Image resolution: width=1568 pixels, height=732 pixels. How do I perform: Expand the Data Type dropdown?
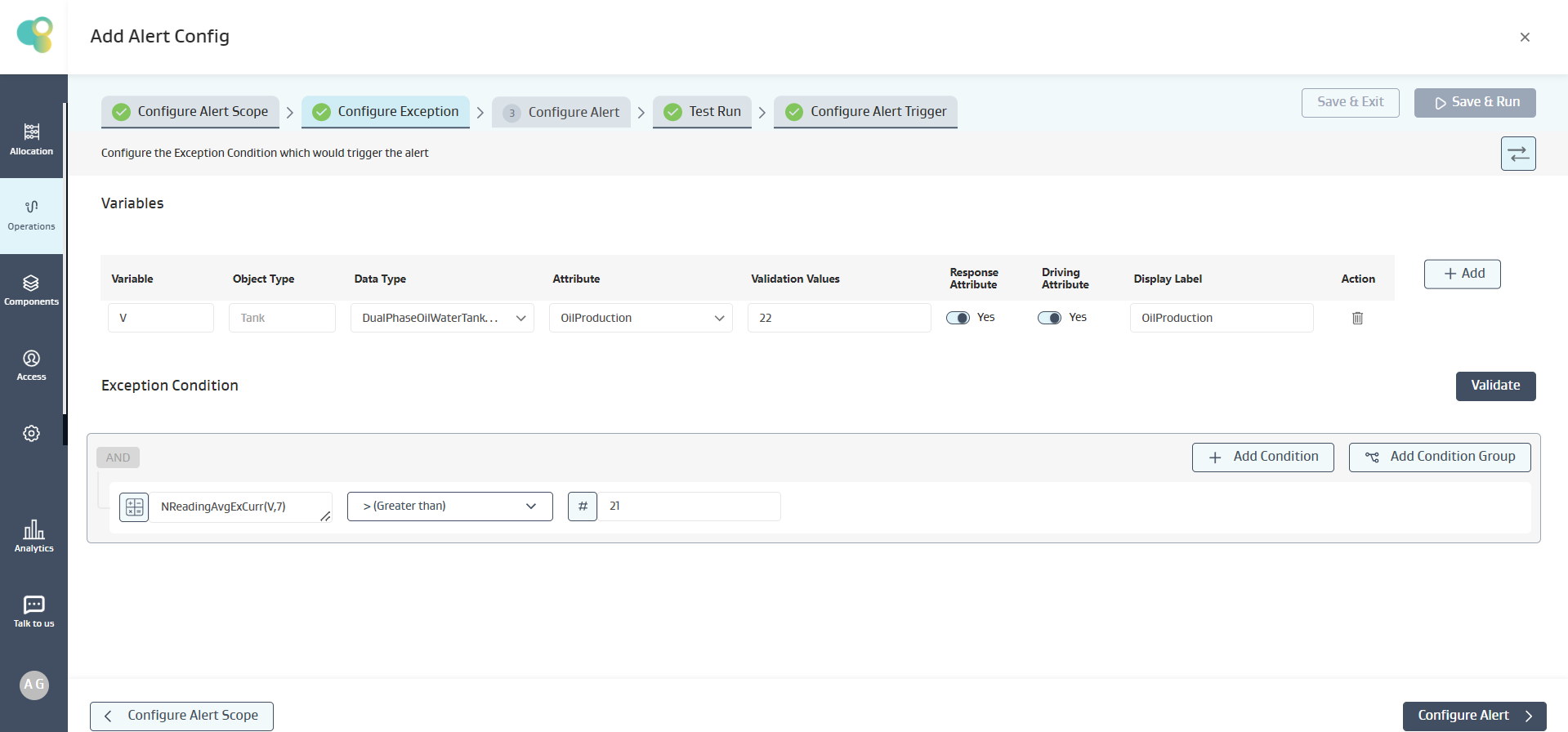pyautogui.click(x=442, y=319)
